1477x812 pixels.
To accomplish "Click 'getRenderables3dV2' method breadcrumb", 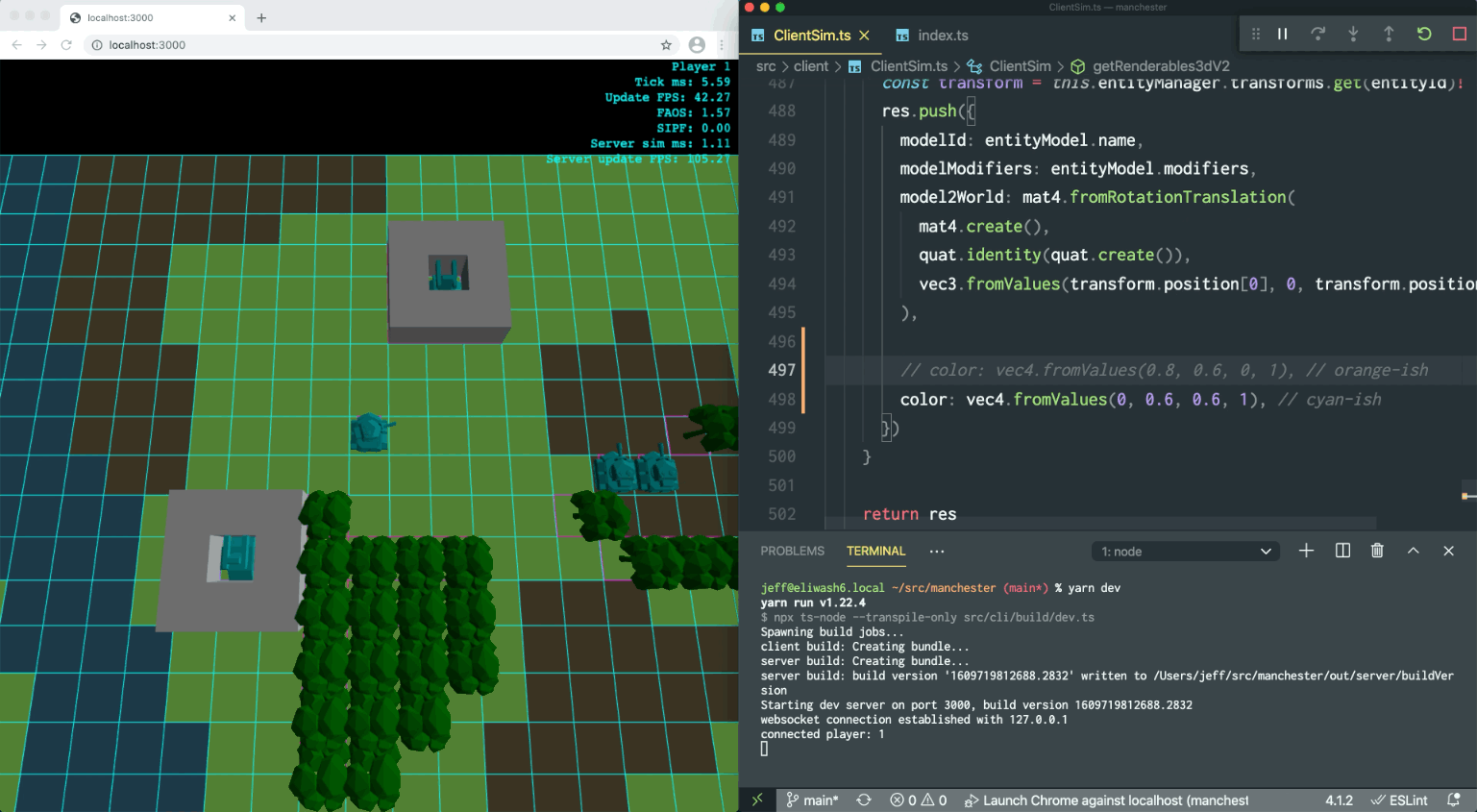I will [x=1150, y=66].
